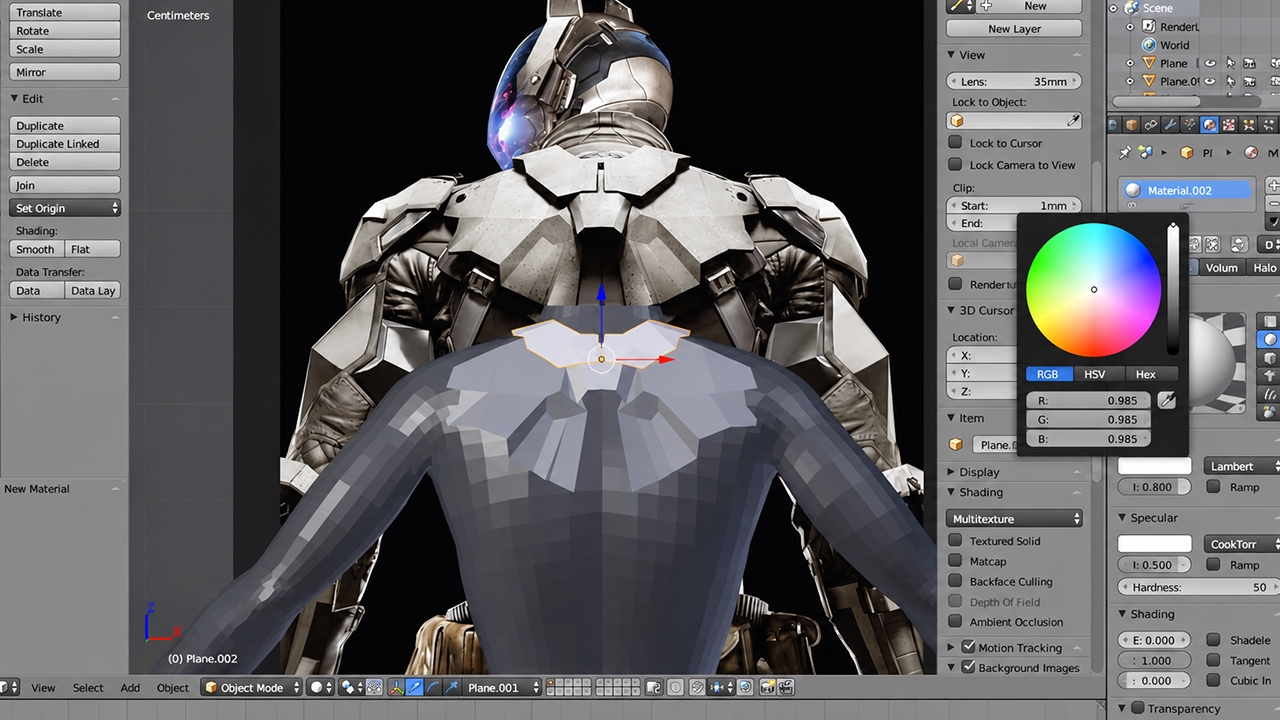Select the scale manipulator icon in header
The image size is (1280, 720).
451,687
